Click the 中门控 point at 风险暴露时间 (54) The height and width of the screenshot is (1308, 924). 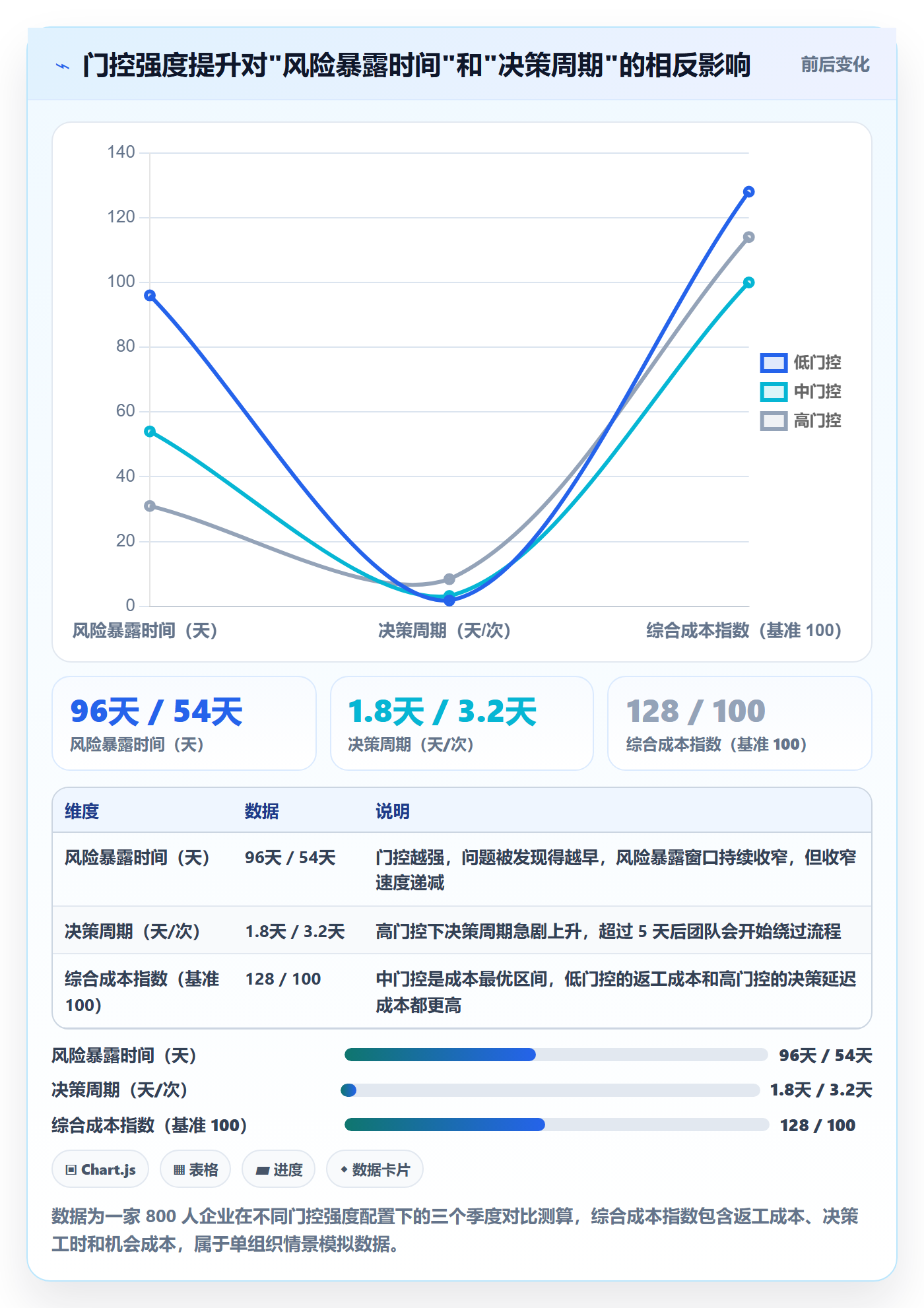[150, 432]
